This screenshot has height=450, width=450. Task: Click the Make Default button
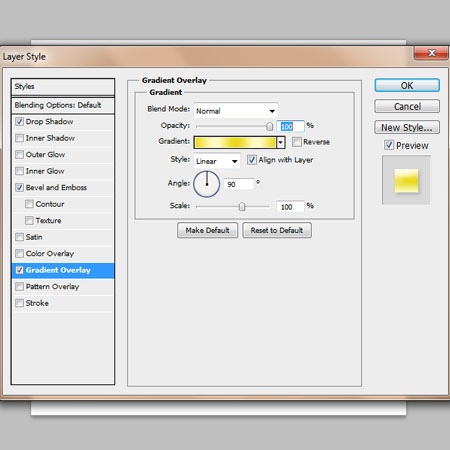[x=207, y=230]
